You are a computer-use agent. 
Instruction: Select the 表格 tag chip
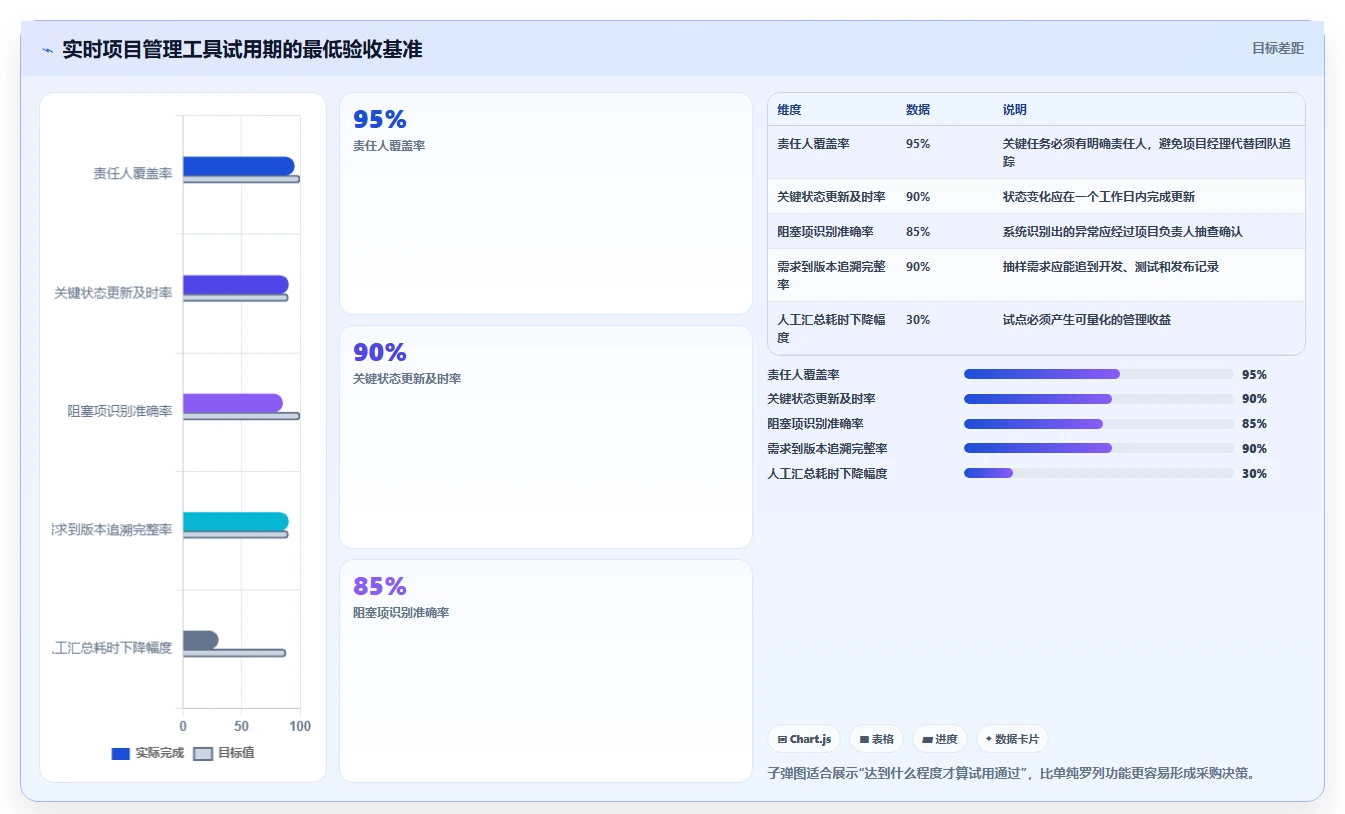click(876, 739)
